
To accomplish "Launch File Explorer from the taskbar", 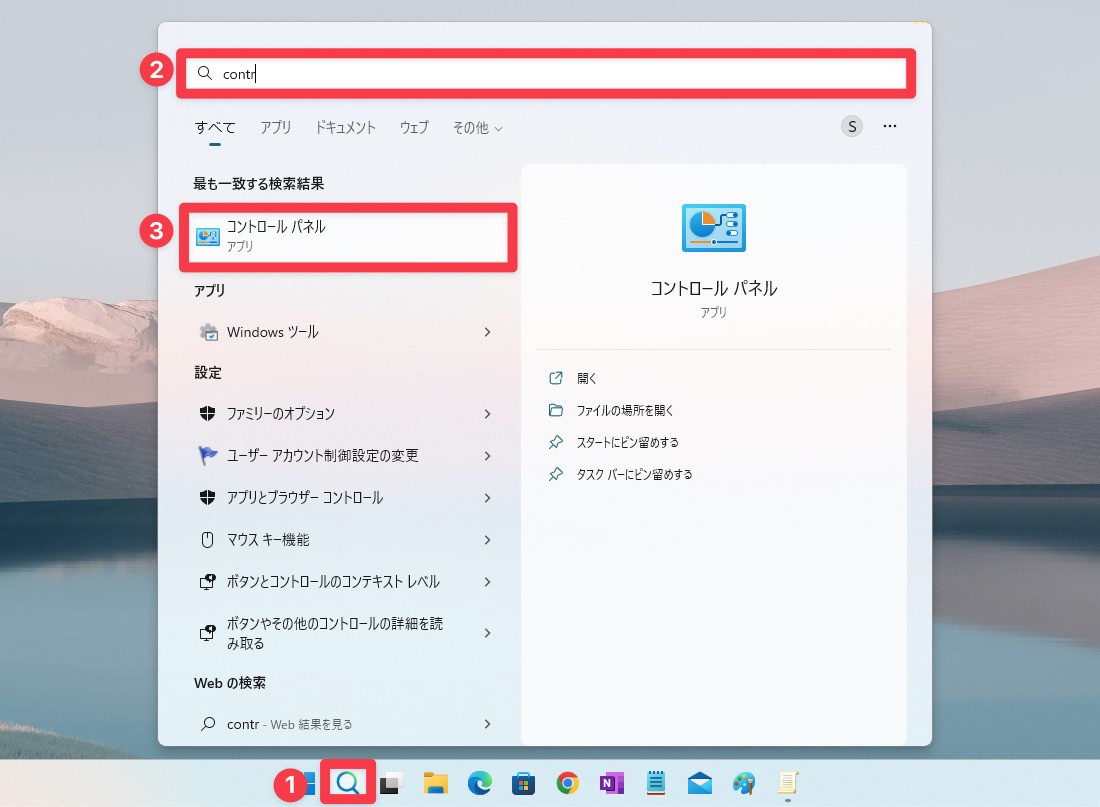I will click(x=436, y=783).
